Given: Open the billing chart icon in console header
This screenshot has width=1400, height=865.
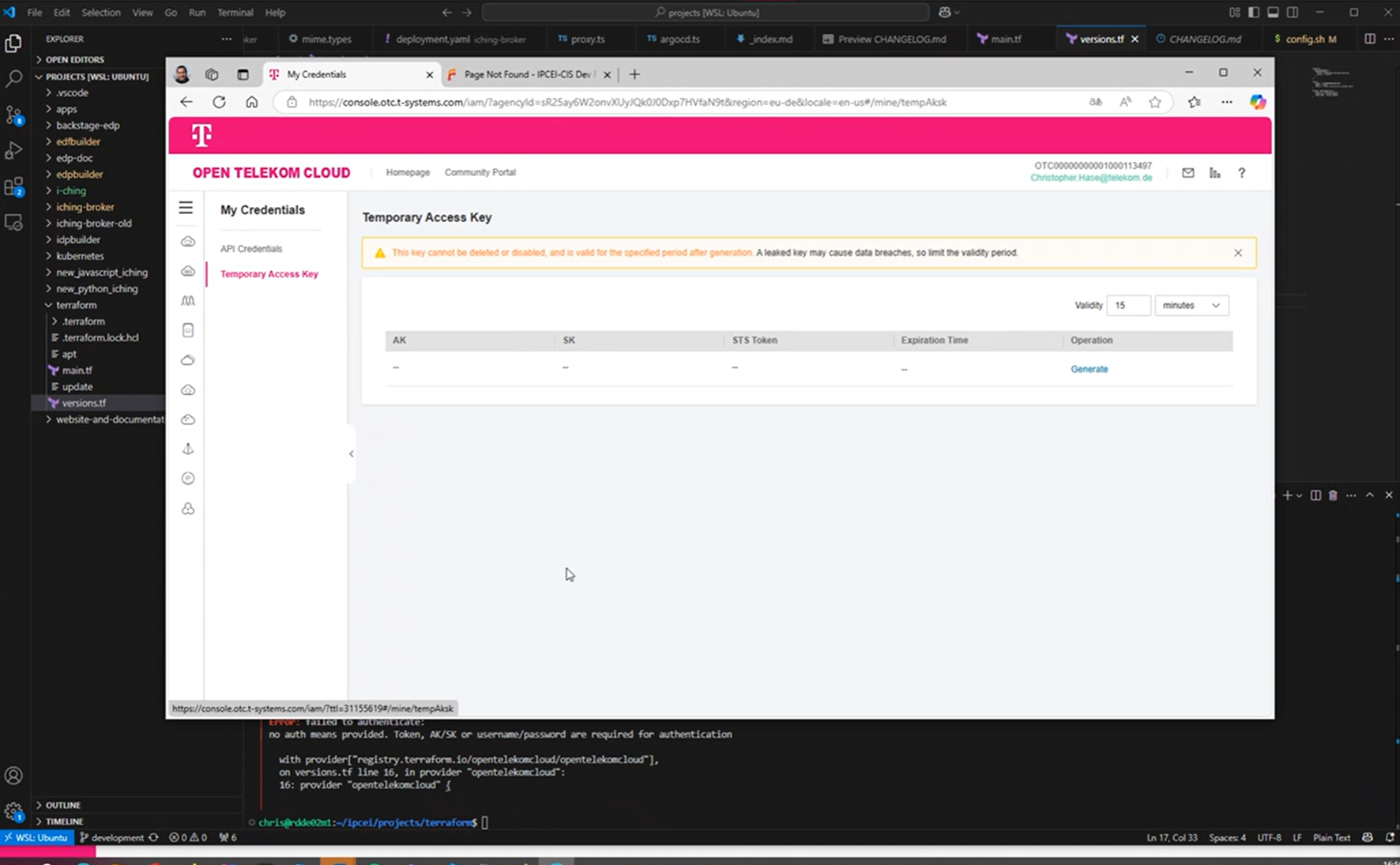Looking at the screenshot, I should click(1215, 173).
